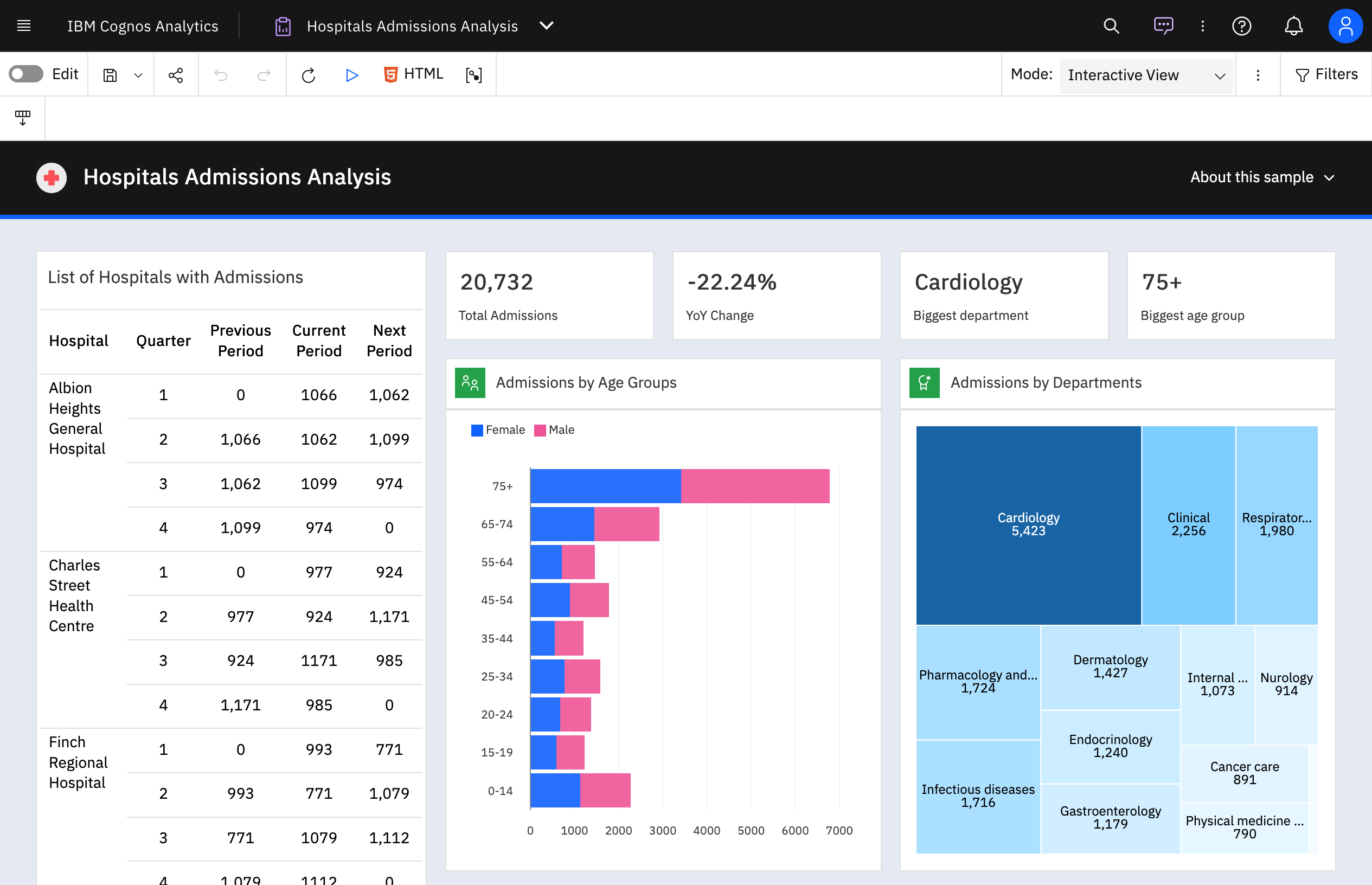
Task: Click the Current Period column header
Action: 319,341
